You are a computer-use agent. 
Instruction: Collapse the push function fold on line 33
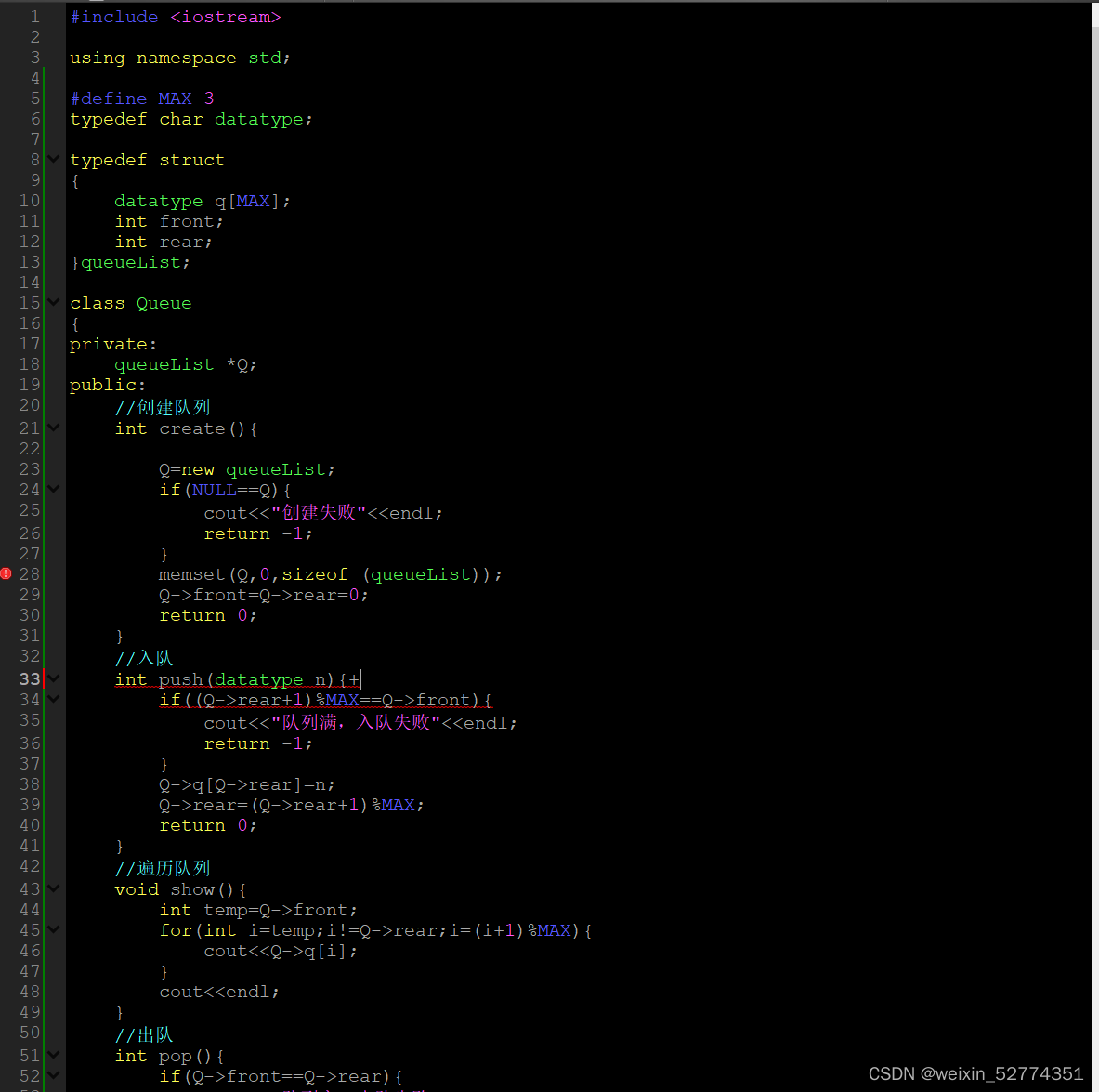(53, 678)
